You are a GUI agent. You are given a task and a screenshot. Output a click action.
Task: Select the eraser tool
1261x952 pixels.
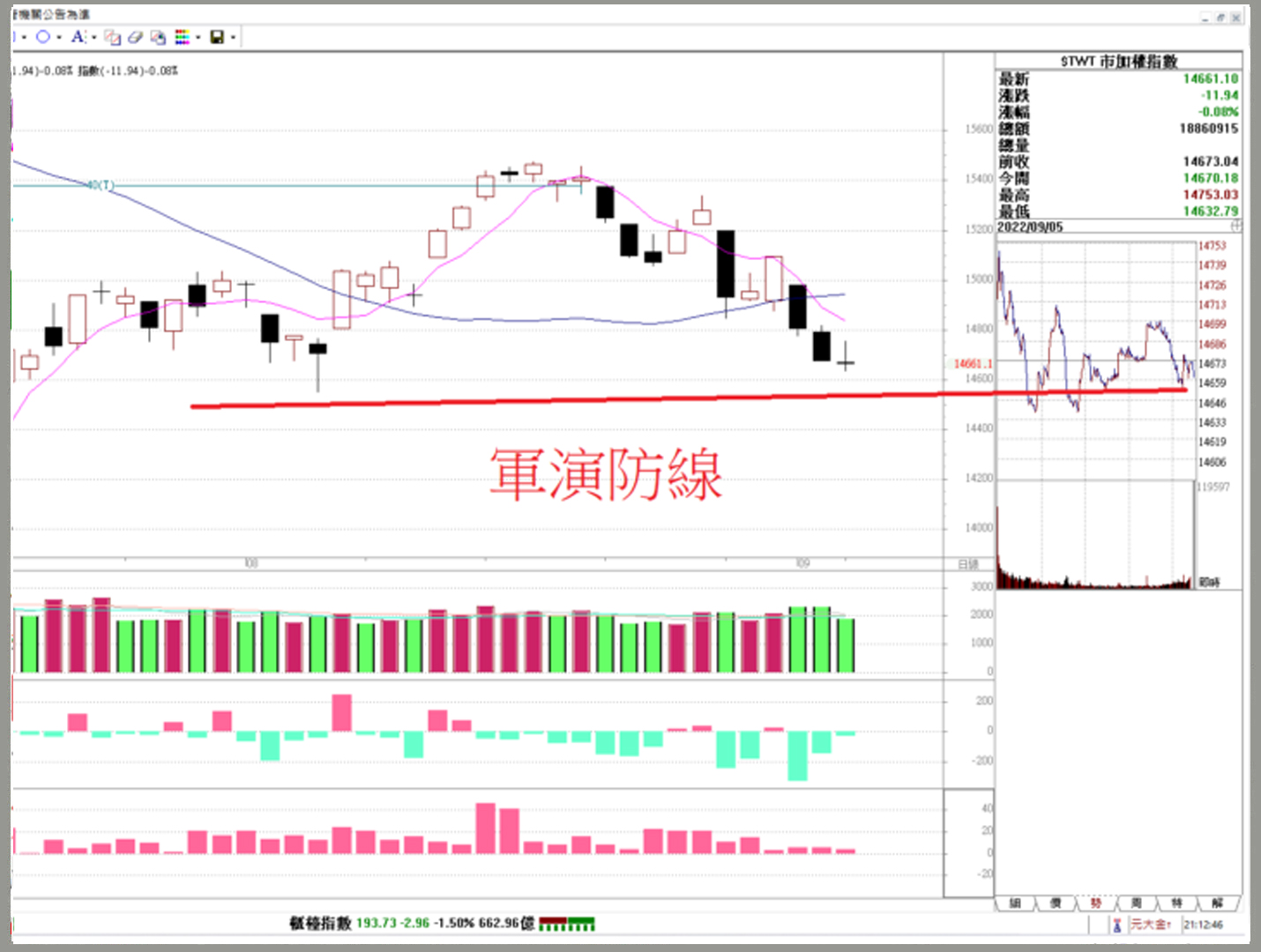click(x=135, y=37)
